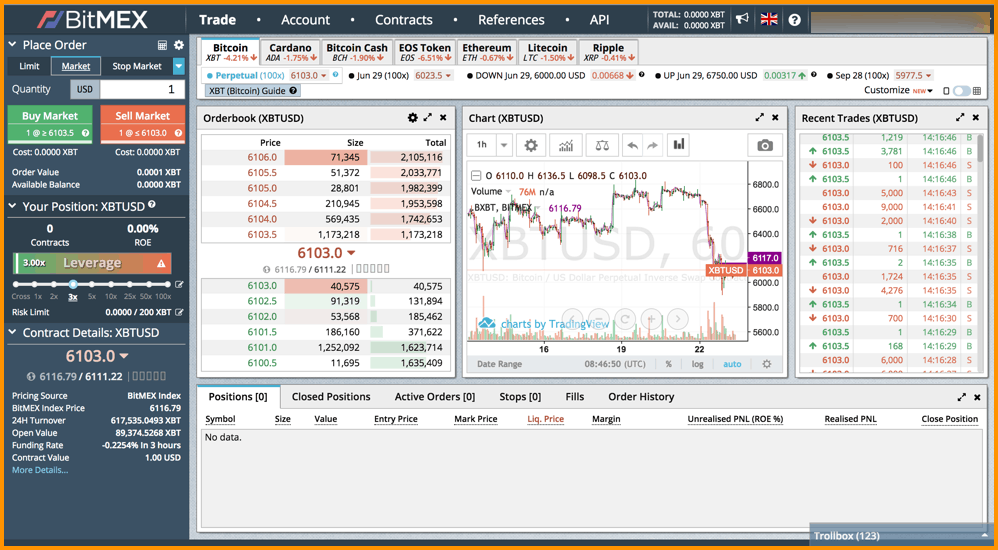Collapse the Place Order section
Viewport: 998px width, 550px height.
click(13, 45)
